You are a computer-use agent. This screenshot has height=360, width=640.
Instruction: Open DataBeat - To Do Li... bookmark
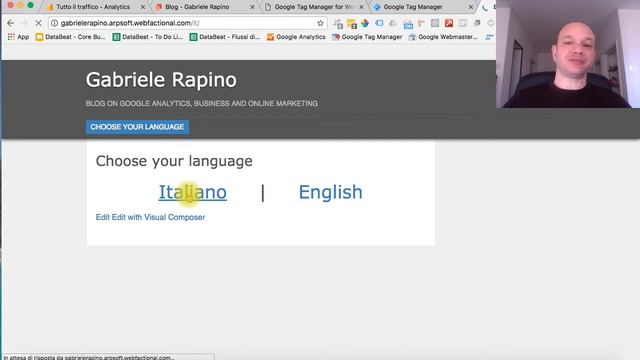pos(148,37)
